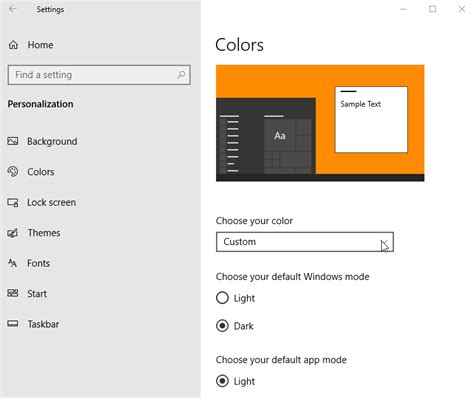Click the Sample Text preview
Viewport: 474px width, 398px height.
[x=360, y=104]
